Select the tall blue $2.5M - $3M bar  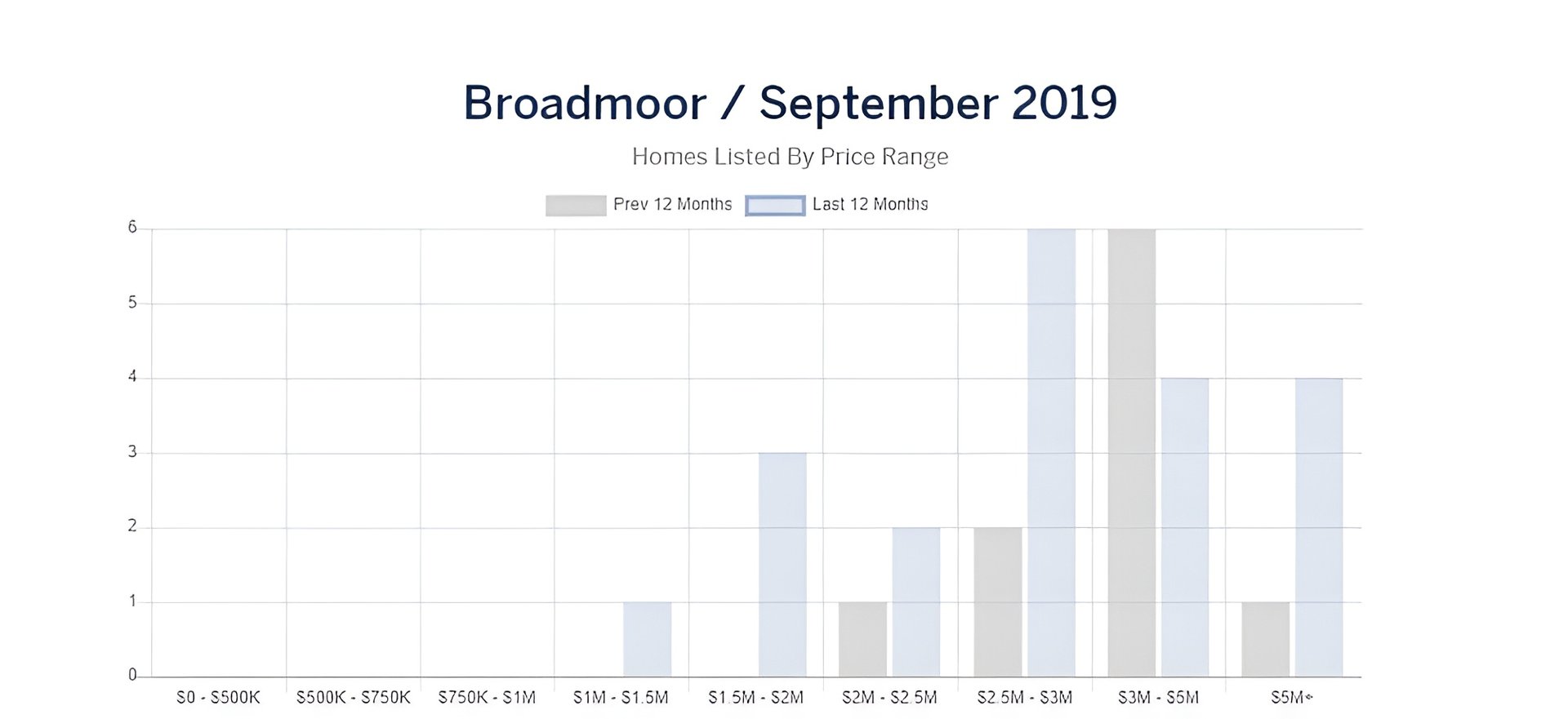click(x=1051, y=453)
